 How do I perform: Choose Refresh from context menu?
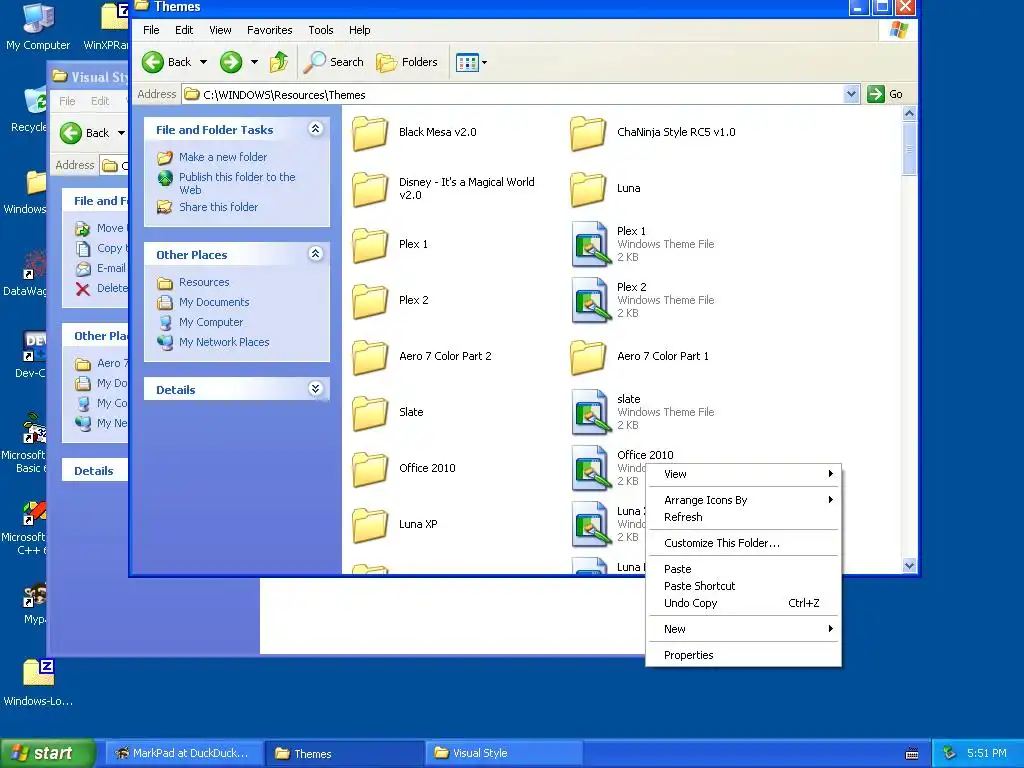coord(743,517)
